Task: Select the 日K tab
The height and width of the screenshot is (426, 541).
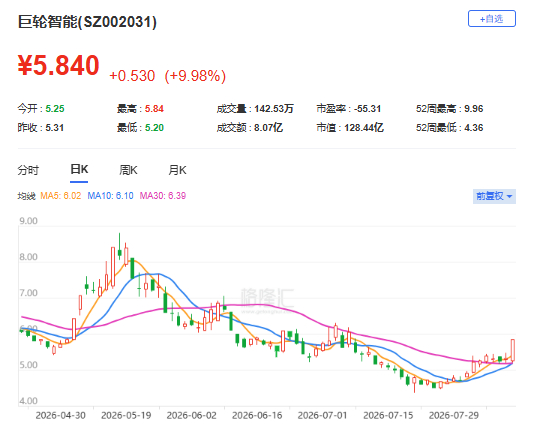Action: point(79,169)
